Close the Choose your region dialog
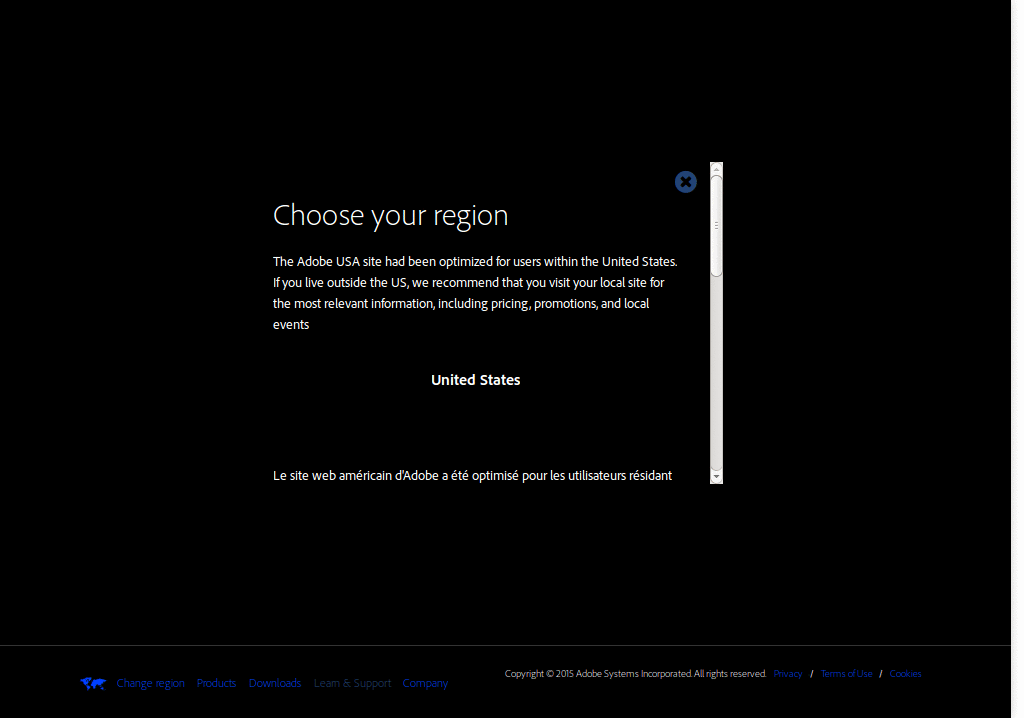The height and width of the screenshot is (718, 1024). [x=685, y=182]
